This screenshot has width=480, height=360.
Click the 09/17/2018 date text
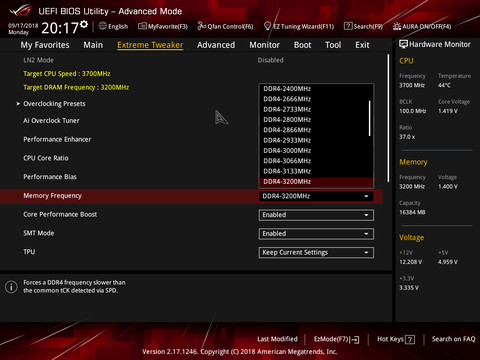pos(23,25)
